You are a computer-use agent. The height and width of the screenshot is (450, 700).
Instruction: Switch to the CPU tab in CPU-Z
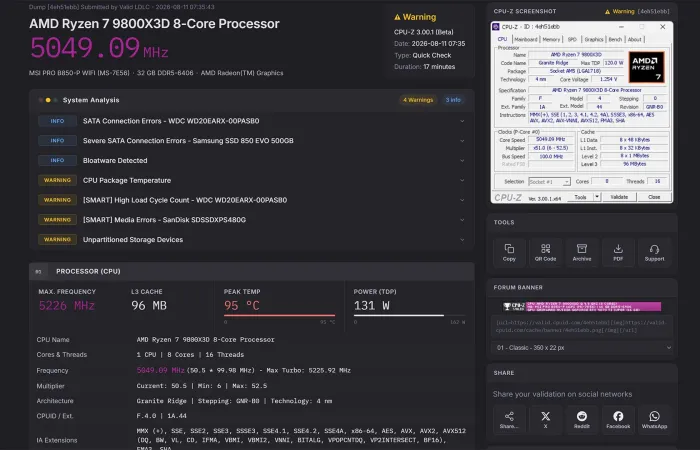(x=502, y=39)
